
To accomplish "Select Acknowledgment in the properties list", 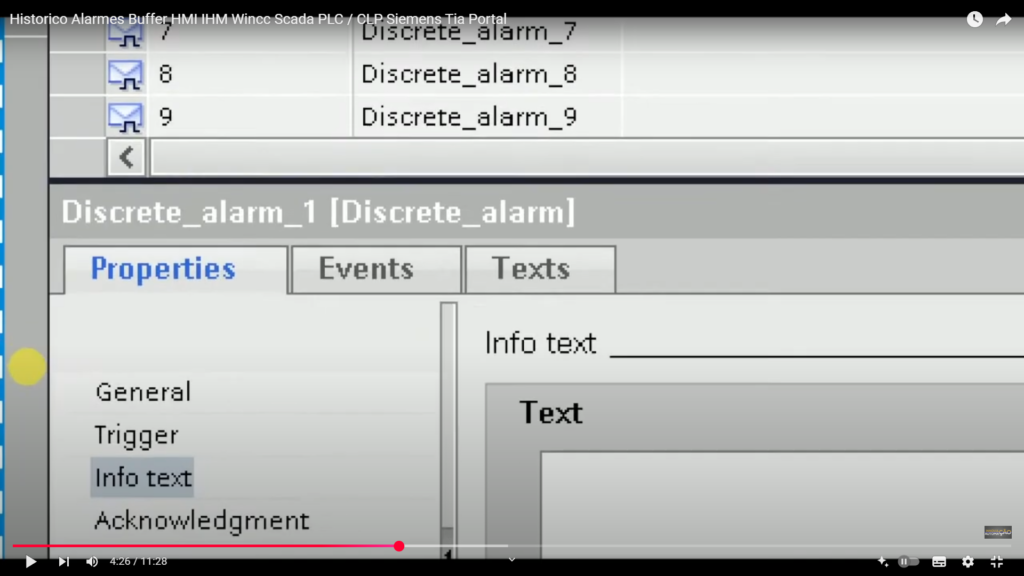I will [x=201, y=520].
